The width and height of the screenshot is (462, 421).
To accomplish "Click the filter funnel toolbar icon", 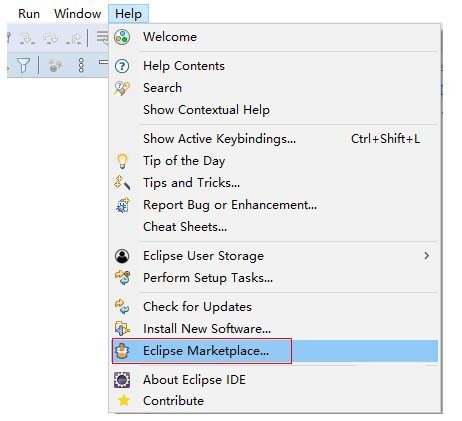I will [x=23, y=65].
